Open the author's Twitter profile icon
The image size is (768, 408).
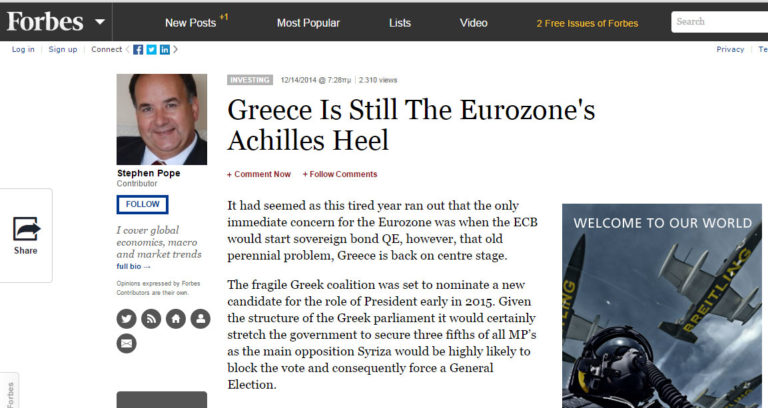tap(126, 319)
